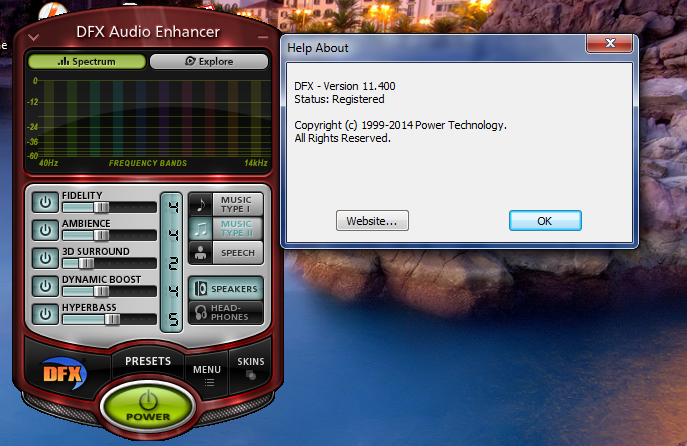Viewport: 687px width, 446px height.
Task: Open the Presets menu
Action: pyautogui.click(x=148, y=361)
